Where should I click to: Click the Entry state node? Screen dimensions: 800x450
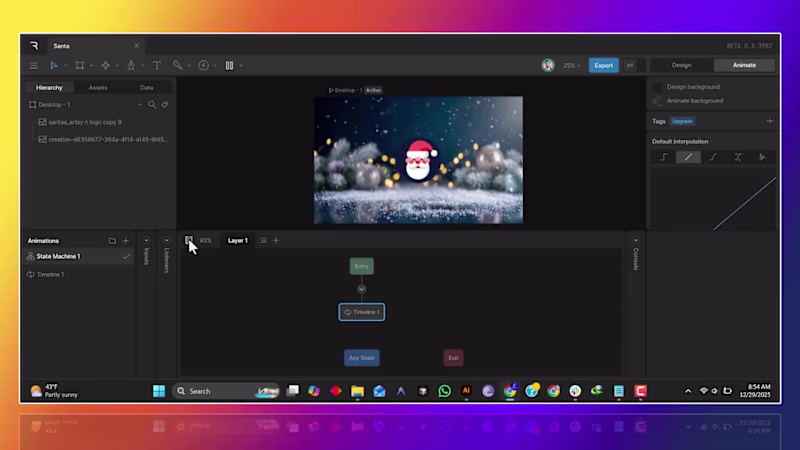362,266
